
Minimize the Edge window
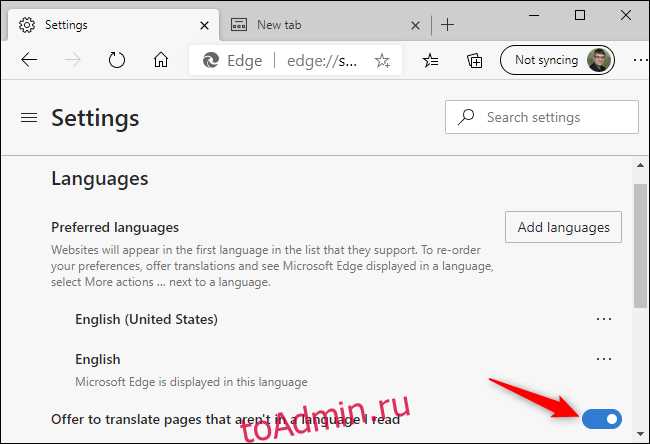point(534,15)
